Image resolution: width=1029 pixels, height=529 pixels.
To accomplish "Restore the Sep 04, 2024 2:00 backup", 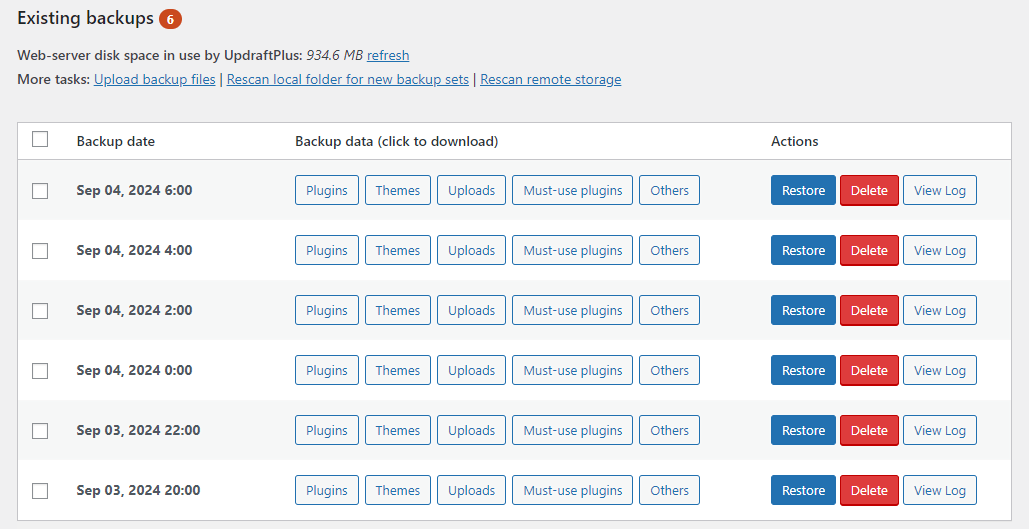I will tap(803, 310).
